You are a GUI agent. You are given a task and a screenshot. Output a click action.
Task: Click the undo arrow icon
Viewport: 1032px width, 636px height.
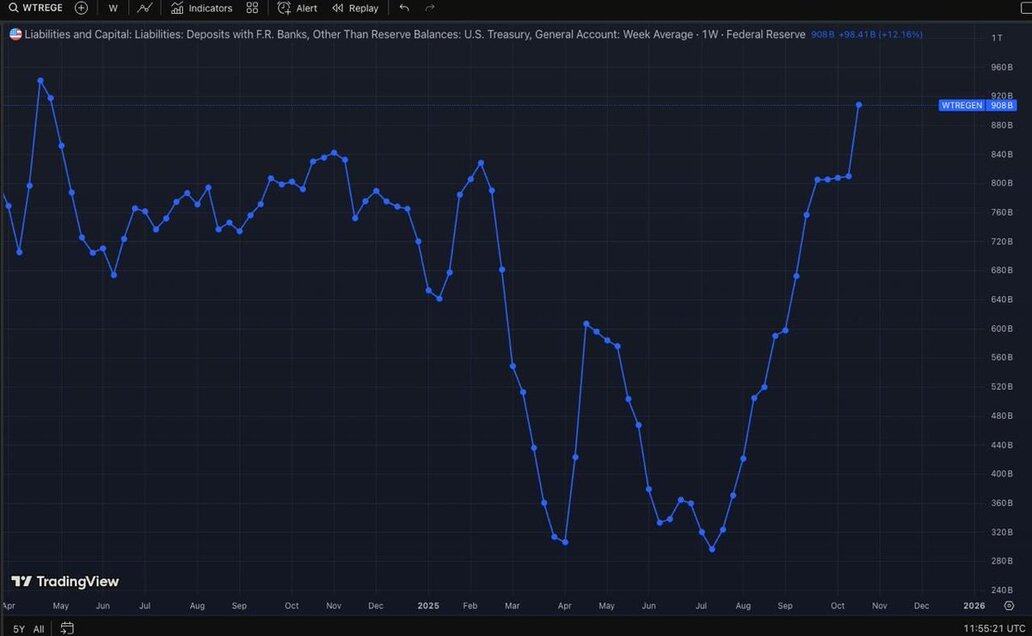pos(404,8)
